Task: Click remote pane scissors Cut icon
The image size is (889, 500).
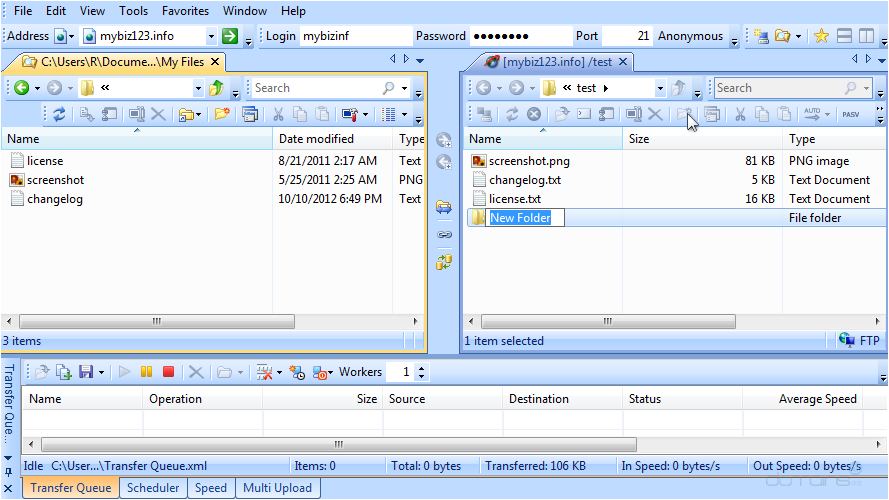Action: 740,115
